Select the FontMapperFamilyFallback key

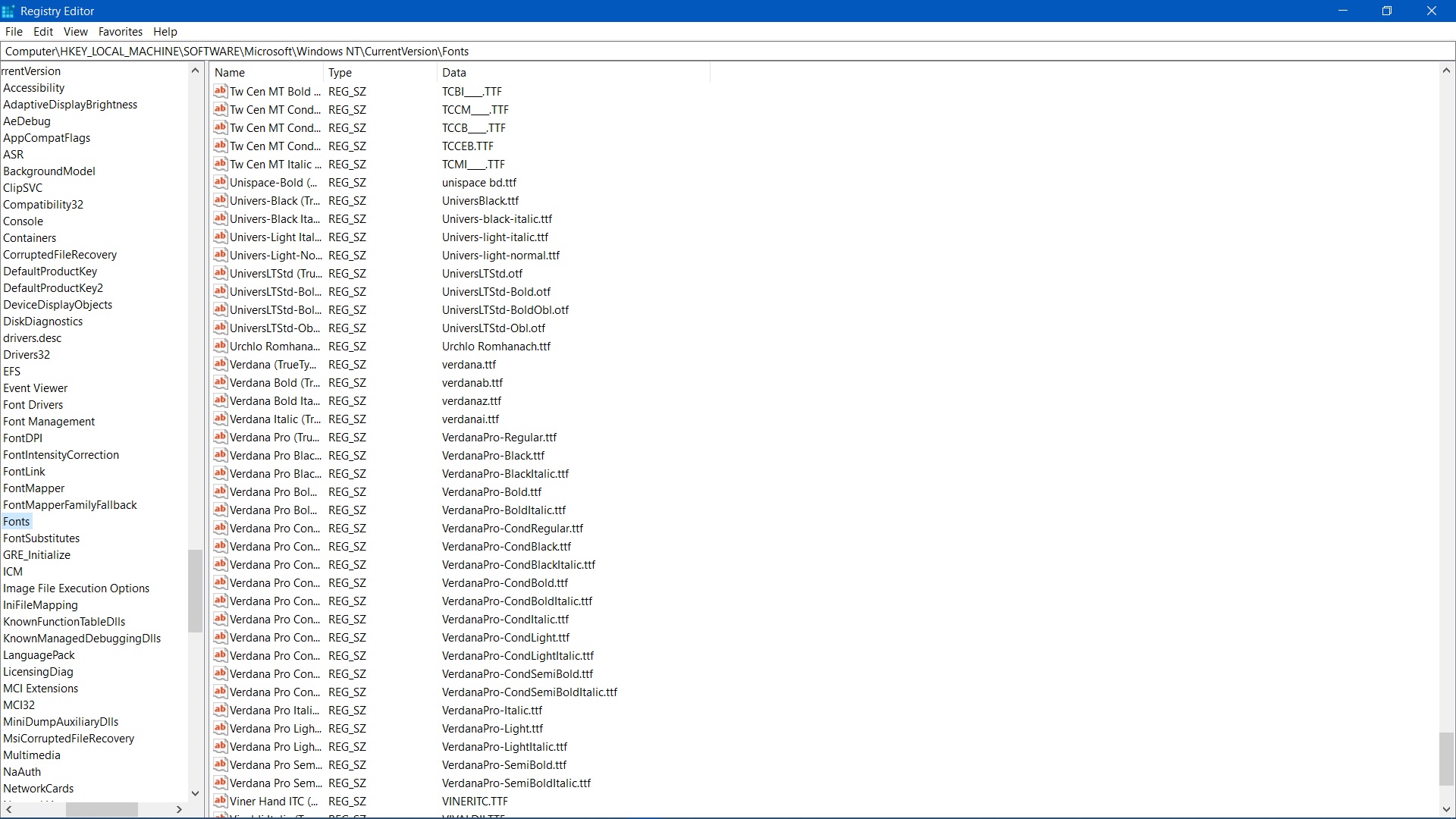(71, 505)
